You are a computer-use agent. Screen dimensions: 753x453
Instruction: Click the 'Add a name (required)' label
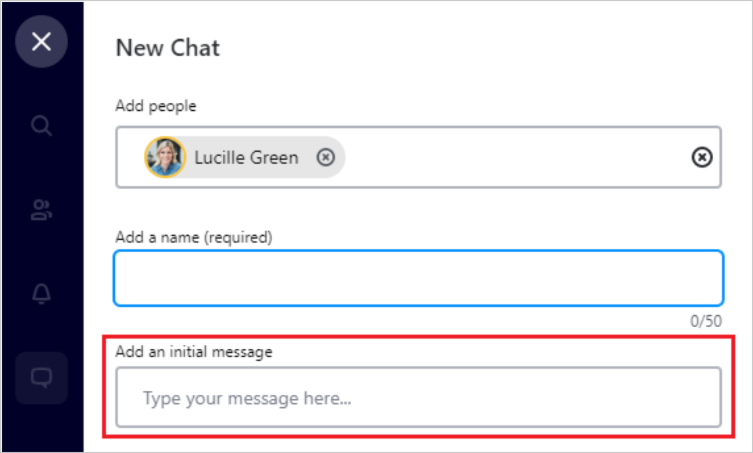[194, 237]
